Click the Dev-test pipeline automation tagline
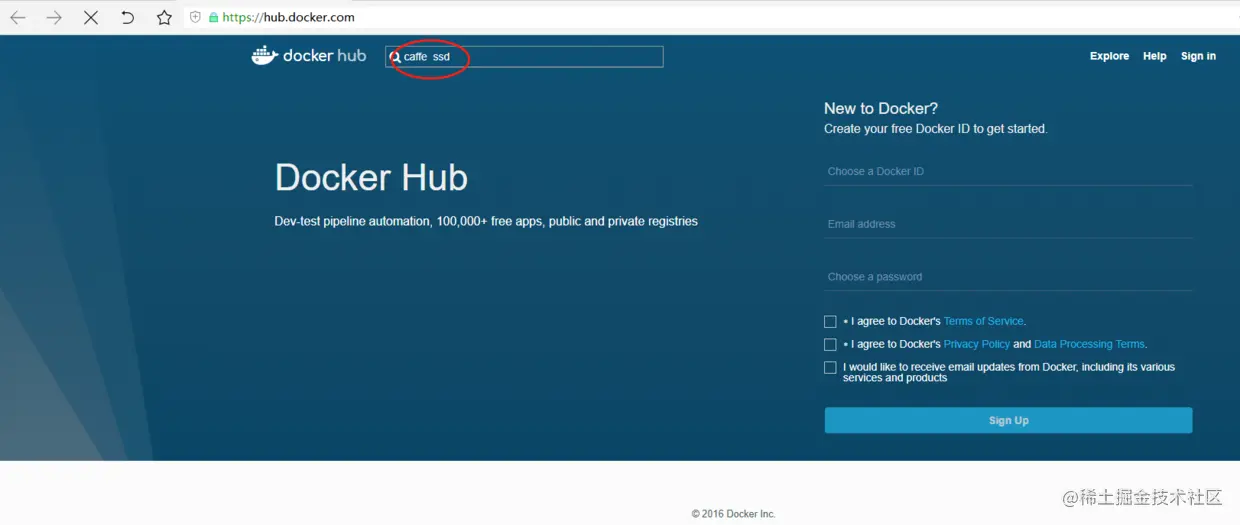This screenshot has width=1240, height=525. pos(486,221)
